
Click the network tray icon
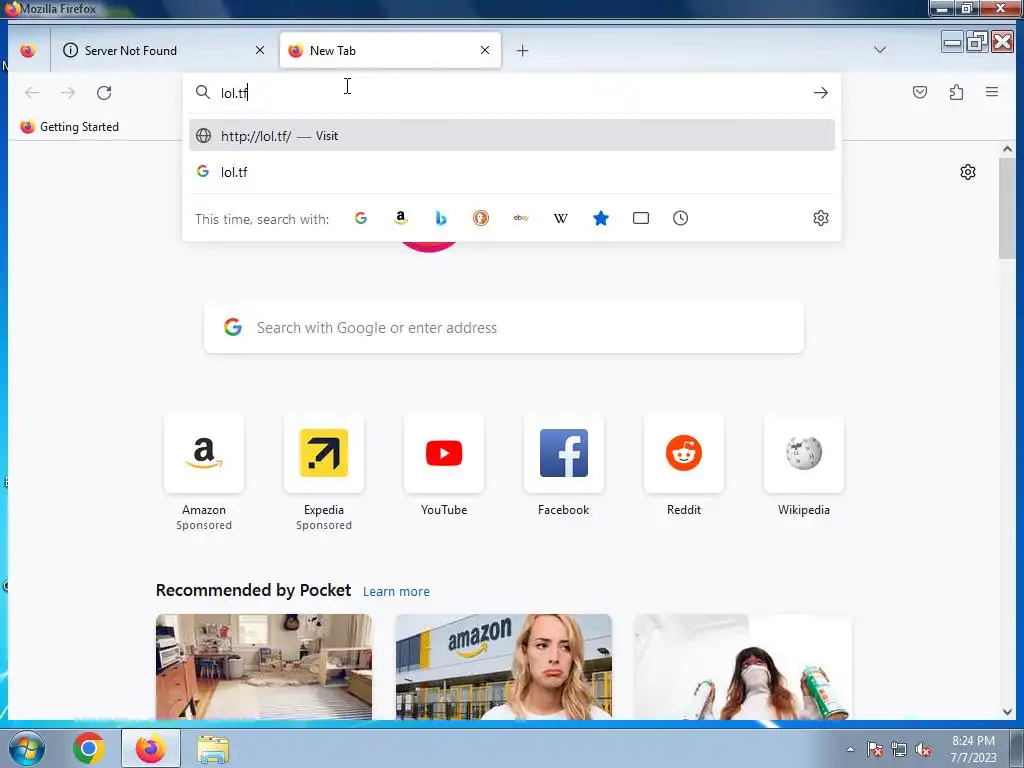click(899, 749)
